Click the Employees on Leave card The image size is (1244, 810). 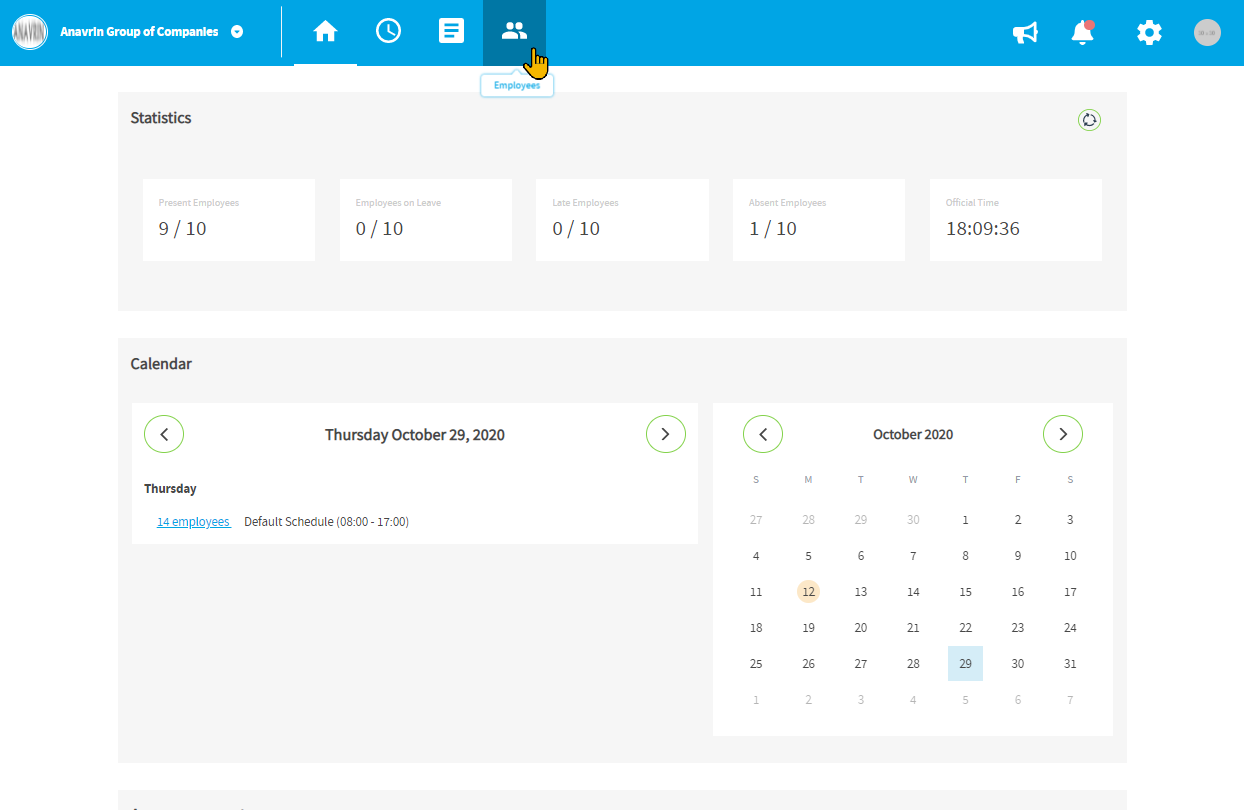426,220
